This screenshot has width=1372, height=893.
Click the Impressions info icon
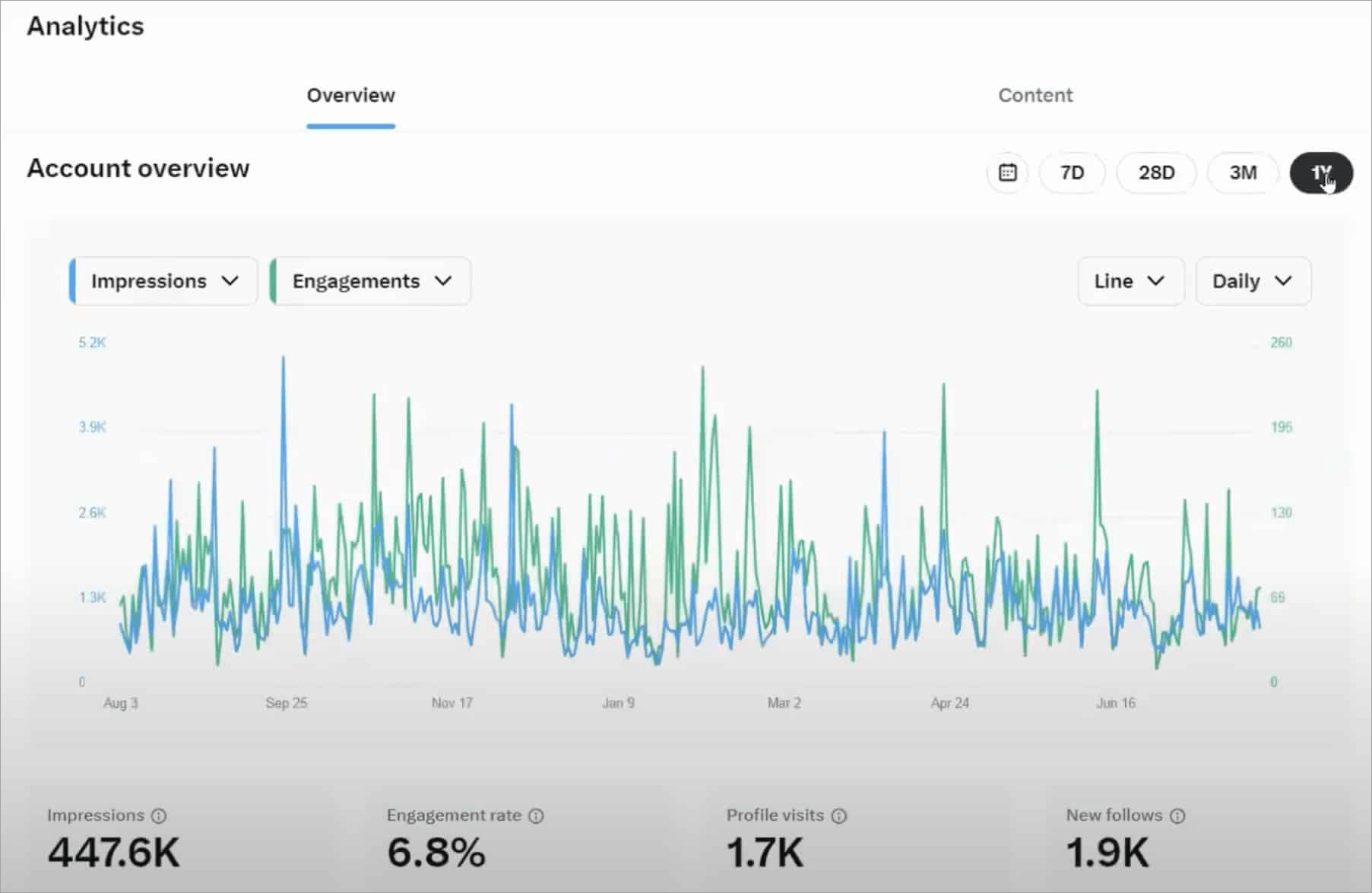159,815
